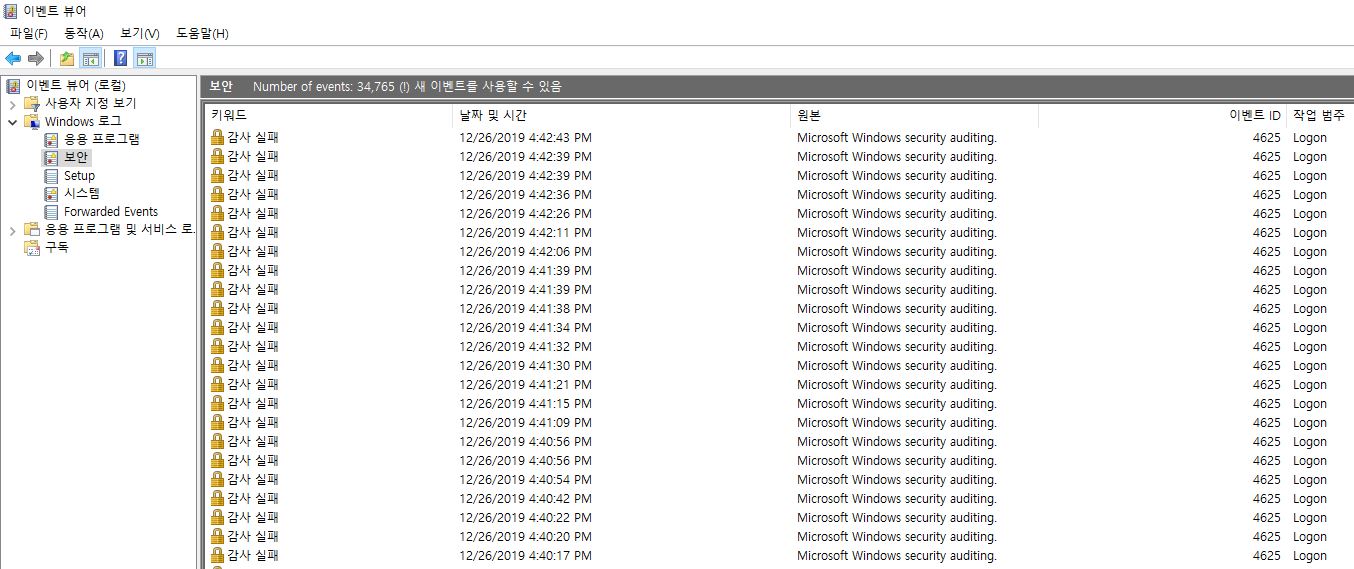
Task: Expand the 응용 프로그램 및 서비스 로그 node
Action: coord(12,230)
